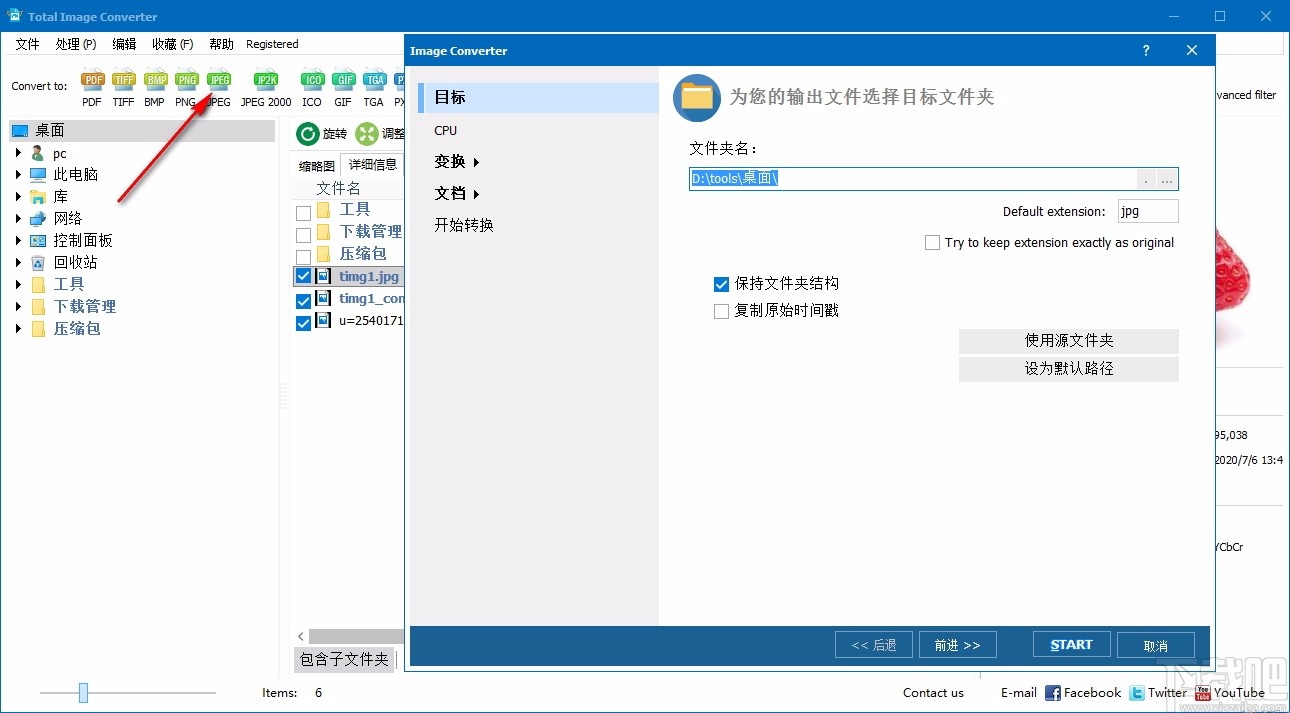Choose GIF as the conversion format

click(343, 87)
